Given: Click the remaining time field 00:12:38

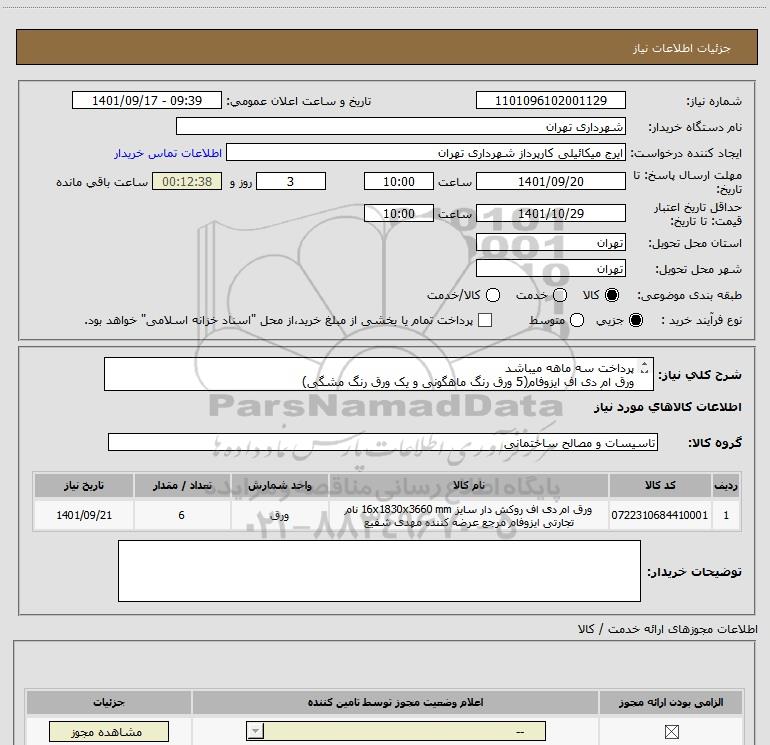Looking at the screenshot, I should tap(187, 181).
